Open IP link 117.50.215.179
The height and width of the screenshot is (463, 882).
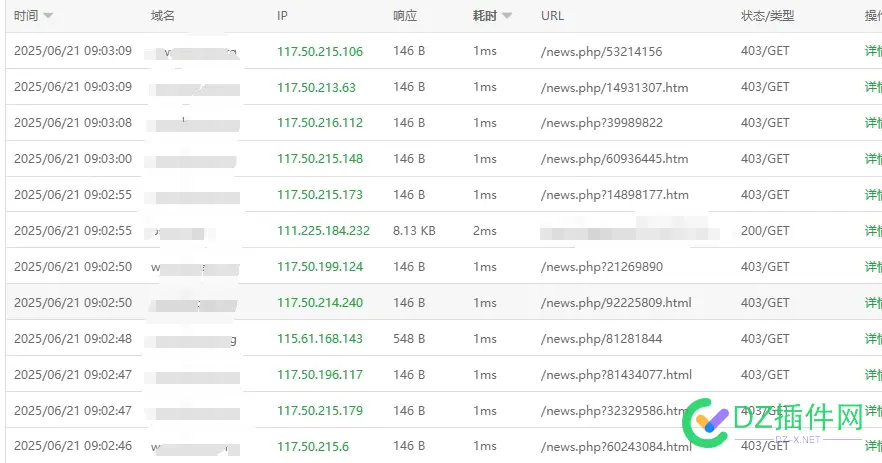pos(320,411)
